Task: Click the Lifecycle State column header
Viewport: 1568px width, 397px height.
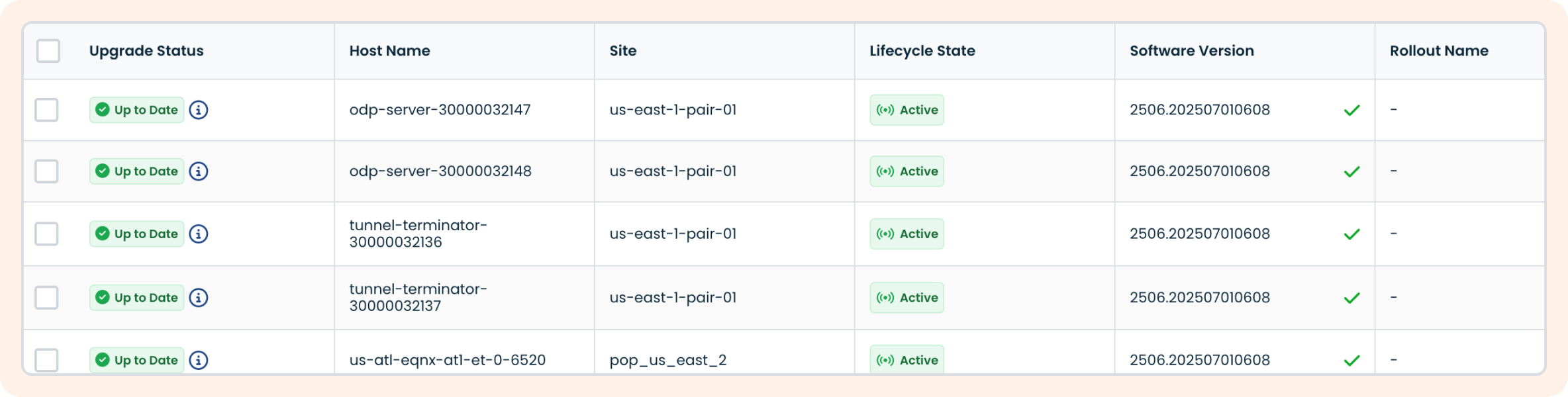Action: coord(922,51)
